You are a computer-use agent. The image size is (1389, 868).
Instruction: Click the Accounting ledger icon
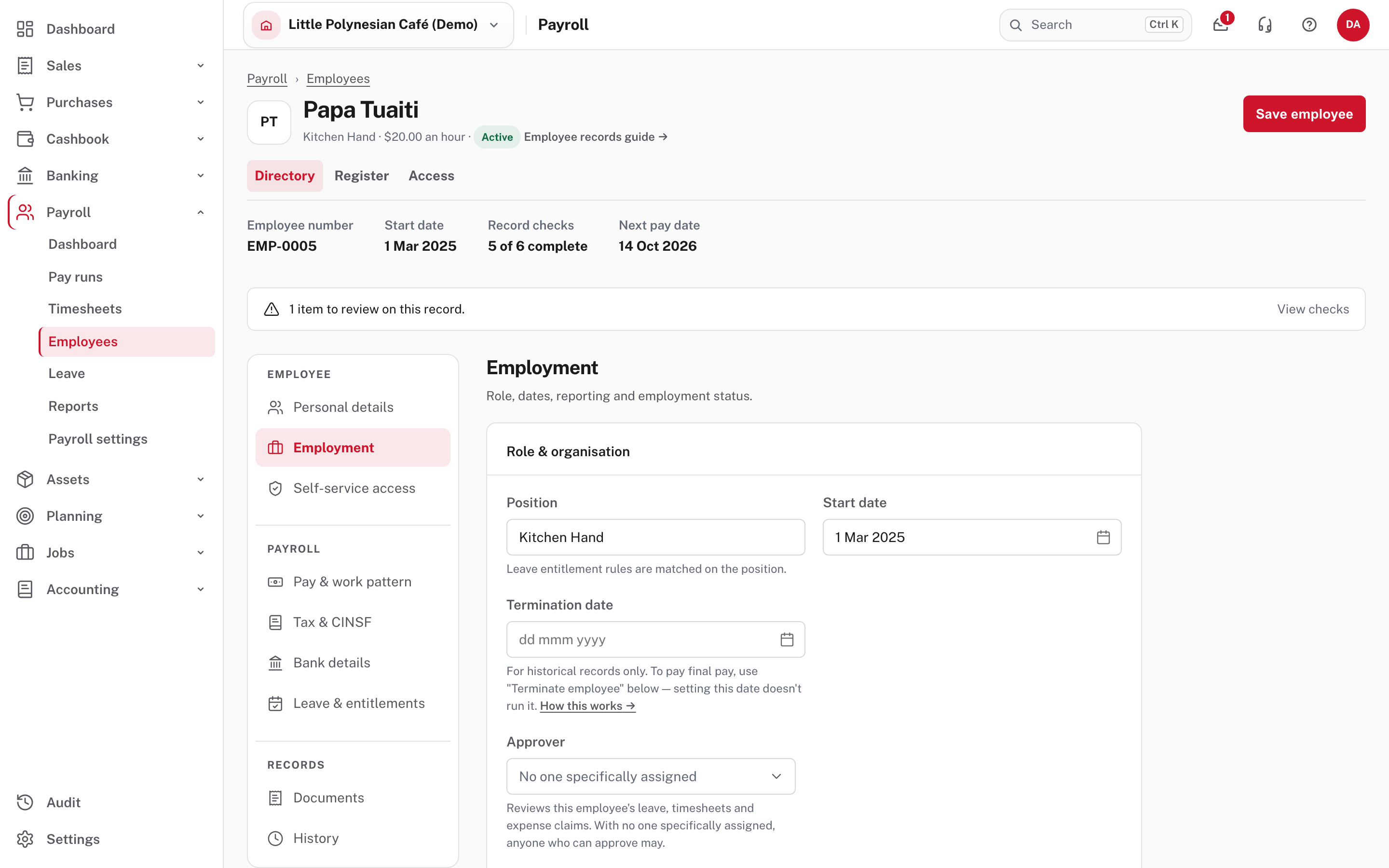pyautogui.click(x=25, y=590)
